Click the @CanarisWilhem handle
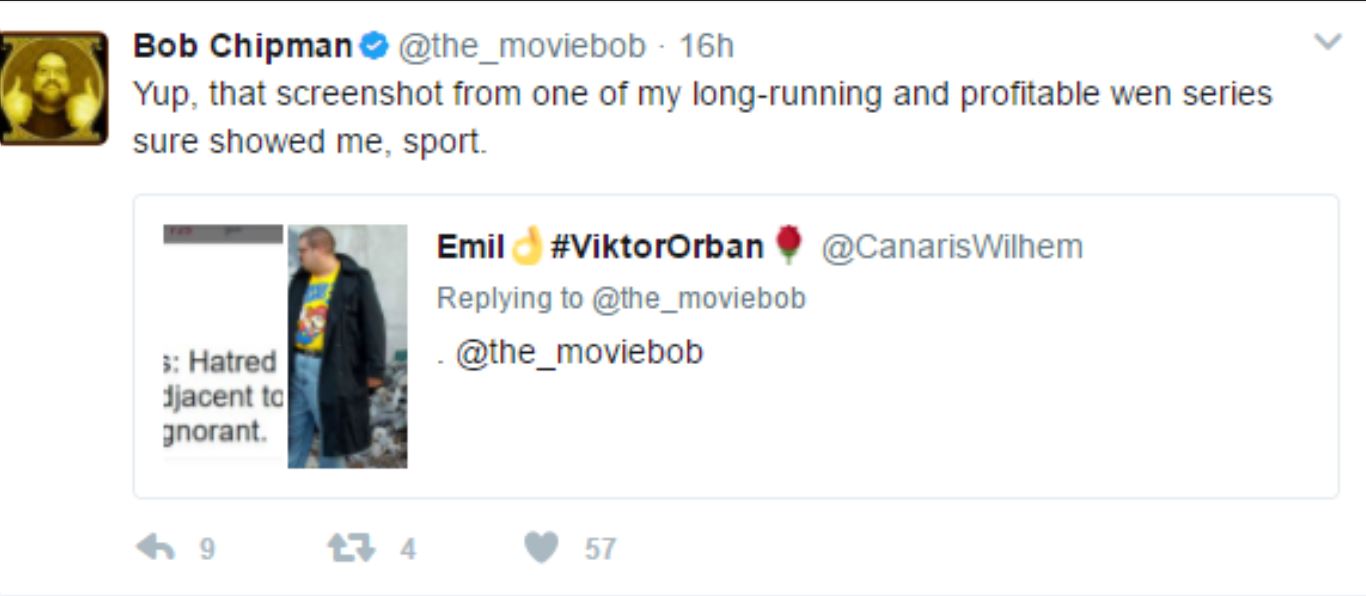 [952, 247]
